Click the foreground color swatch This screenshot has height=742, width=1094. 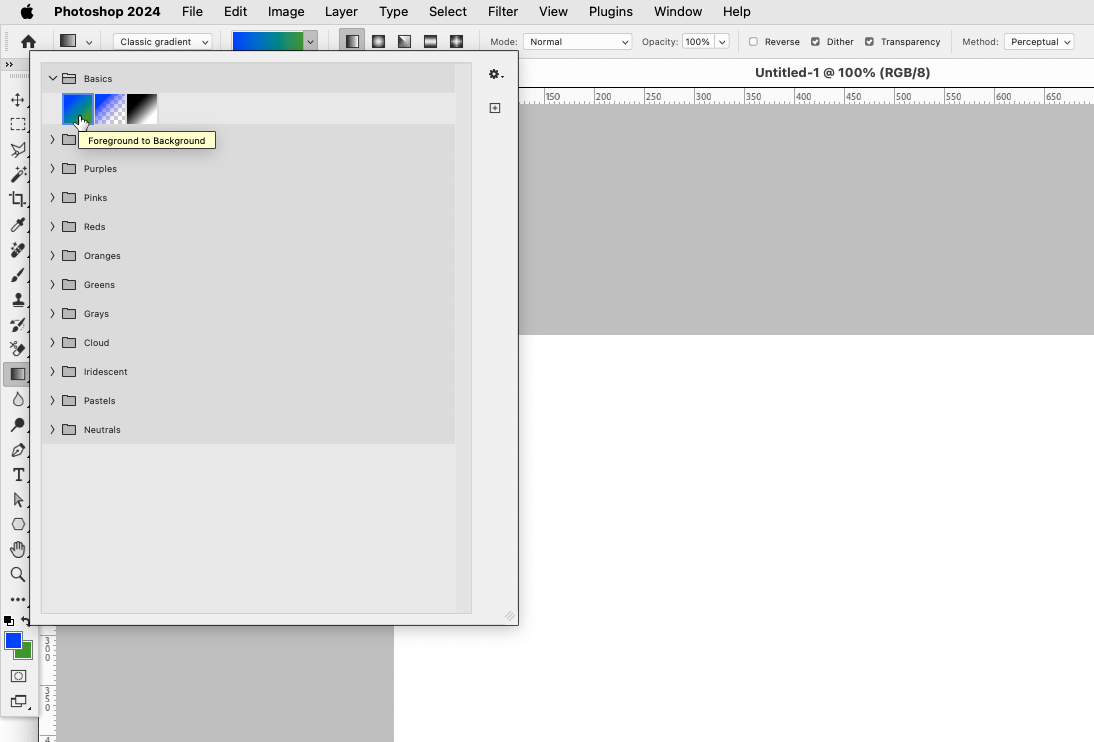tap(13, 641)
